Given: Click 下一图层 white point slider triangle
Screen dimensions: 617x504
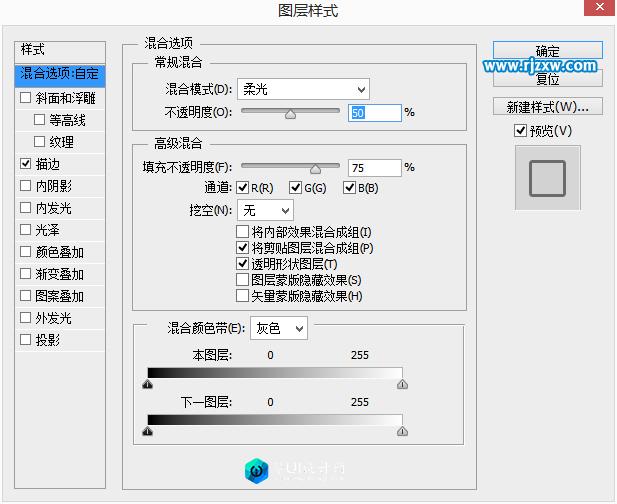Looking at the screenshot, I should 402,432.
